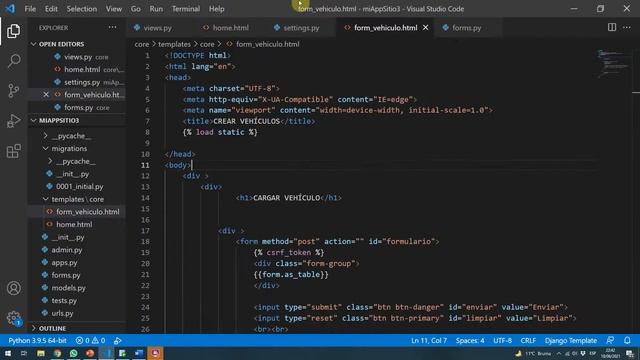Click the split editor icon

coord(612,27)
